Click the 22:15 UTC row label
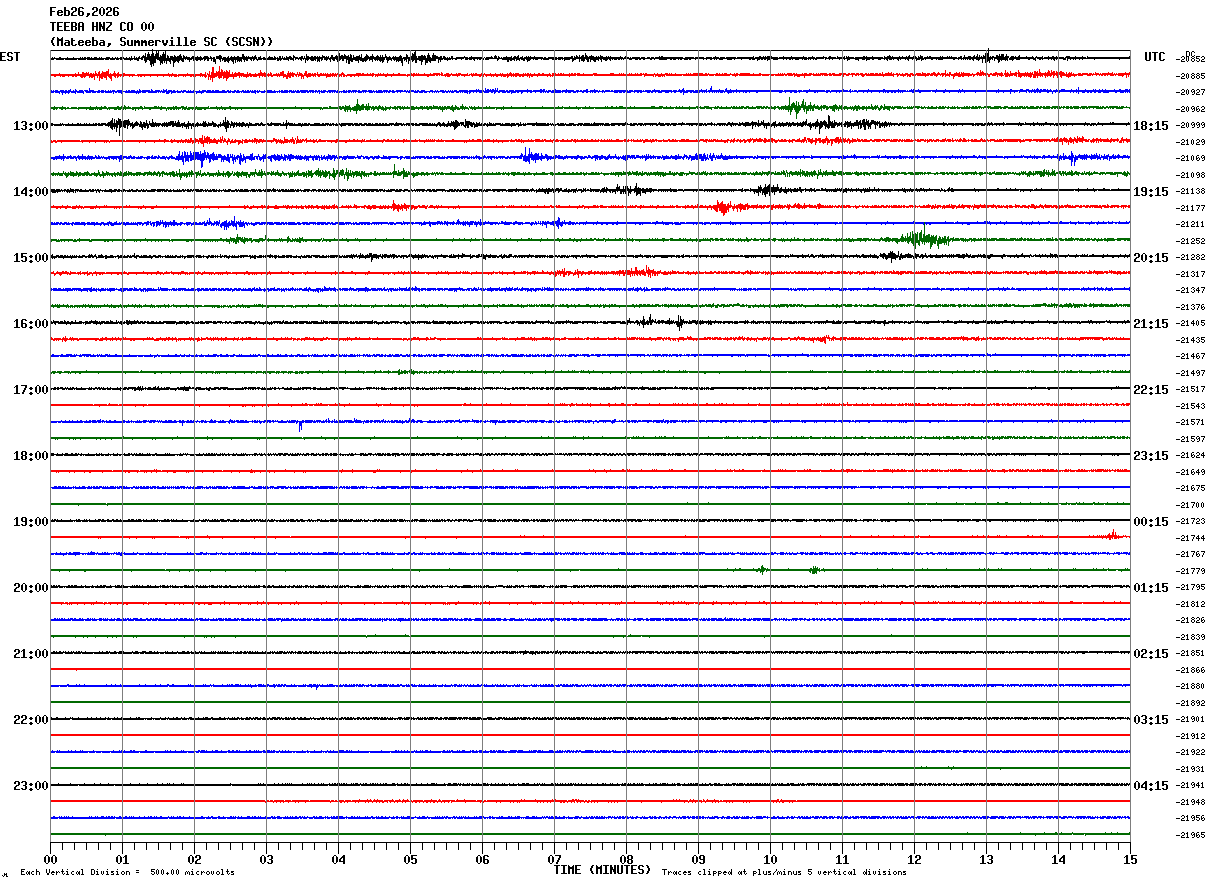Screen dimensions: 1210x886 click(x=1151, y=390)
